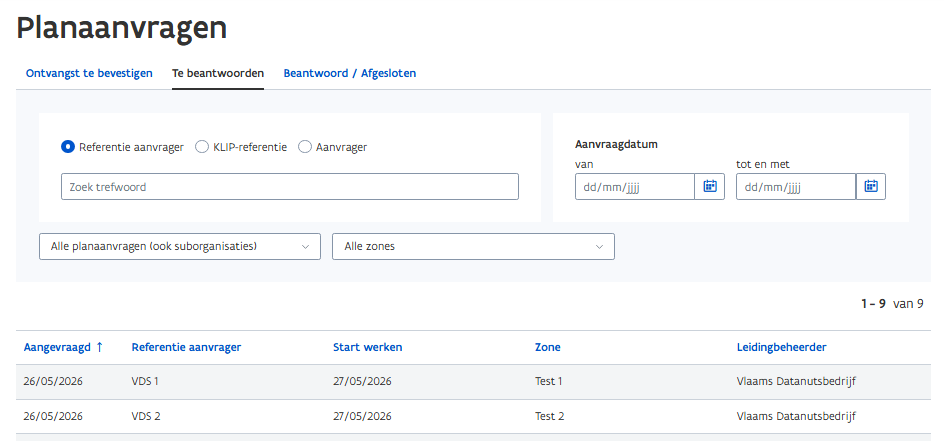Open Alle planaanvragen (ook suborganisaties) dropdown
The image size is (944, 441).
coord(180,247)
